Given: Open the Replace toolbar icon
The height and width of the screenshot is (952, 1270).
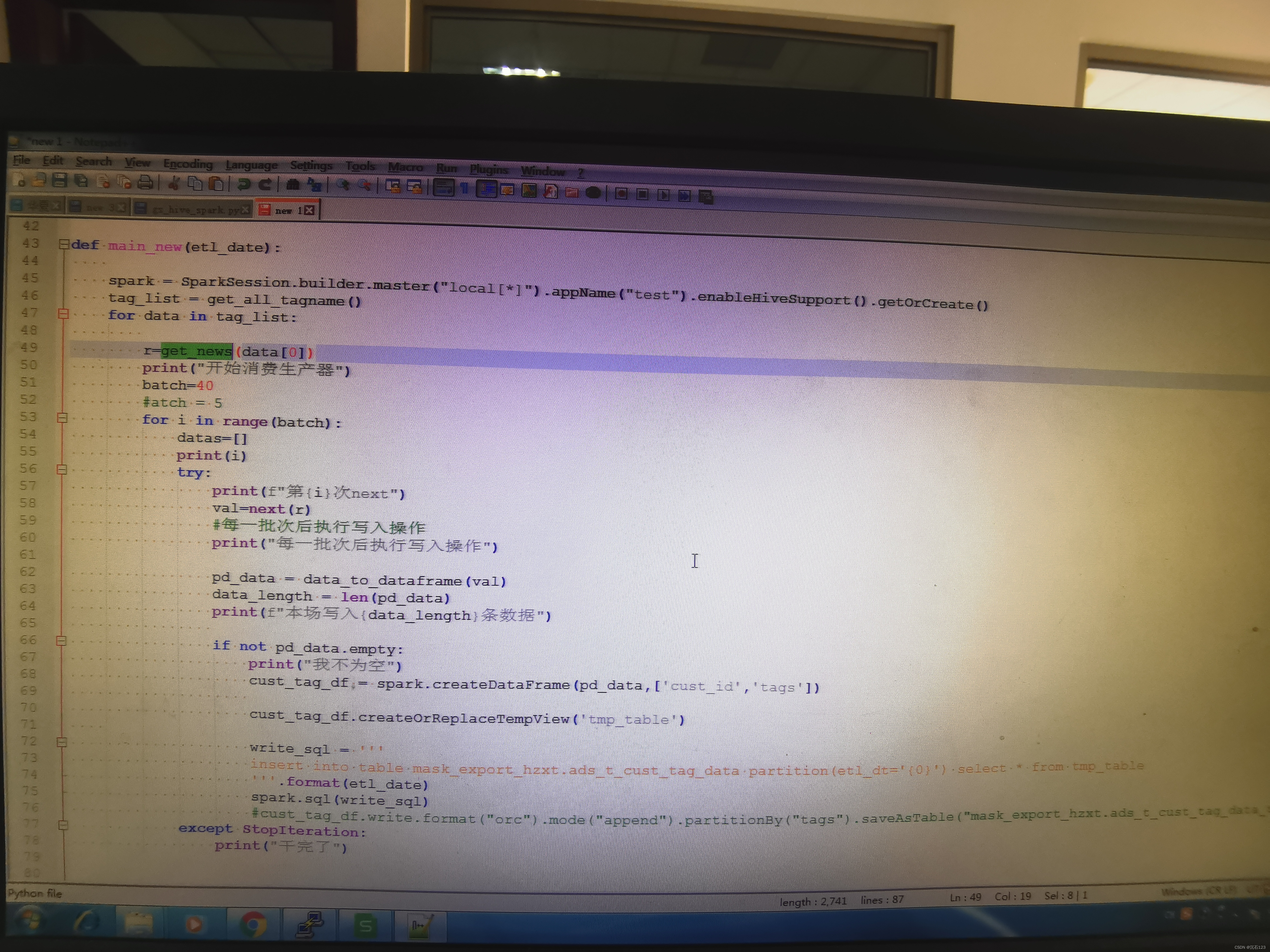Looking at the screenshot, I should point(315,185).
